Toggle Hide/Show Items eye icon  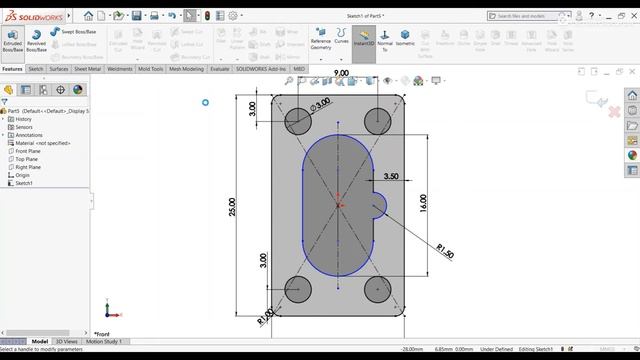click(387, 81)
